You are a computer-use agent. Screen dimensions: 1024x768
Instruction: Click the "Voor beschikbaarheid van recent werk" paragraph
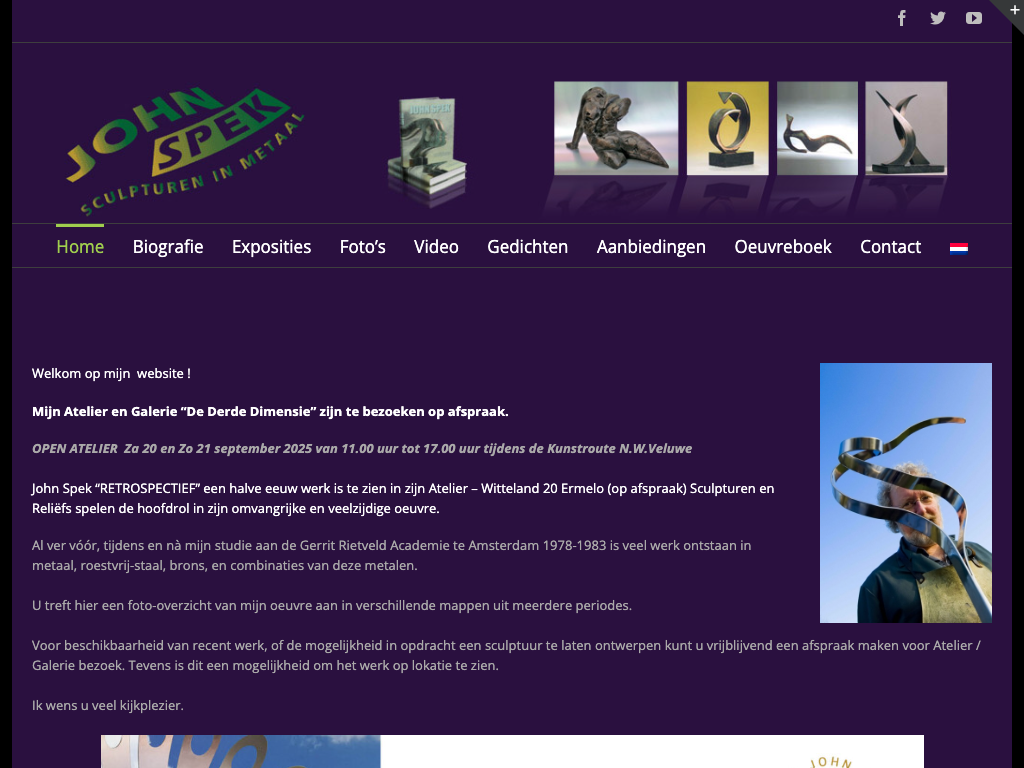point(506,655)
